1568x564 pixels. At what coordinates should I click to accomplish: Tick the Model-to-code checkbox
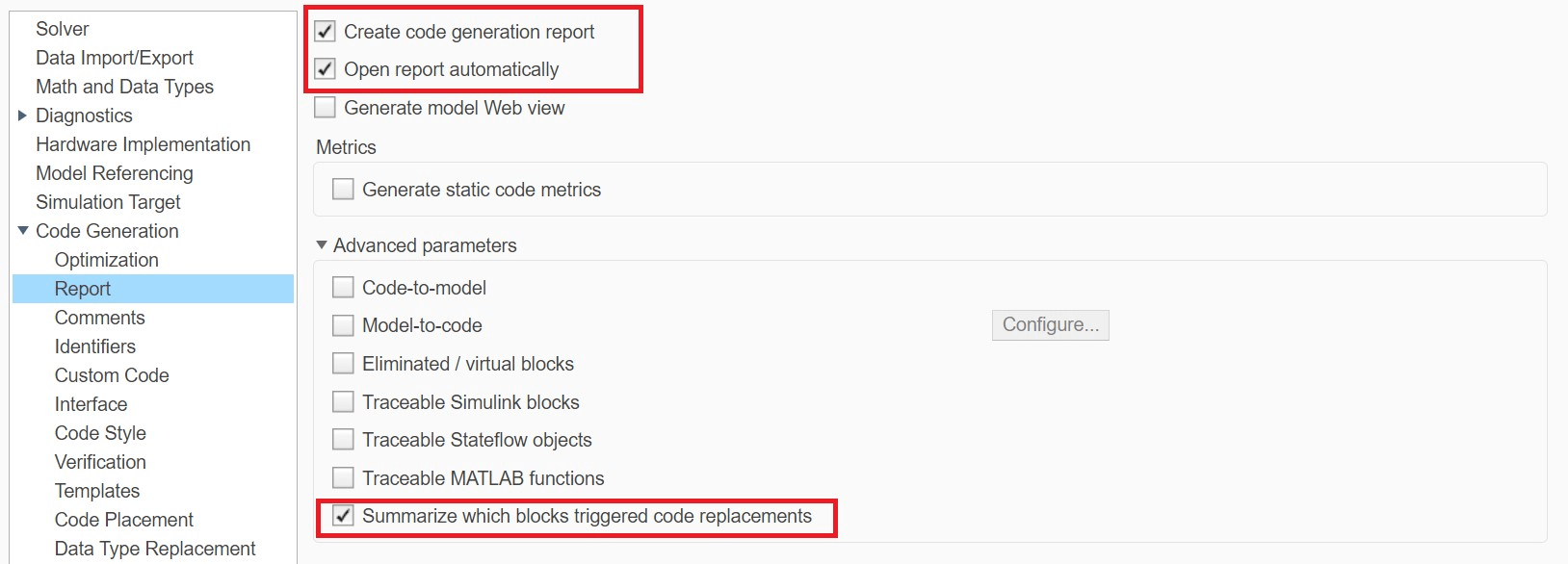tap(343, 325)
